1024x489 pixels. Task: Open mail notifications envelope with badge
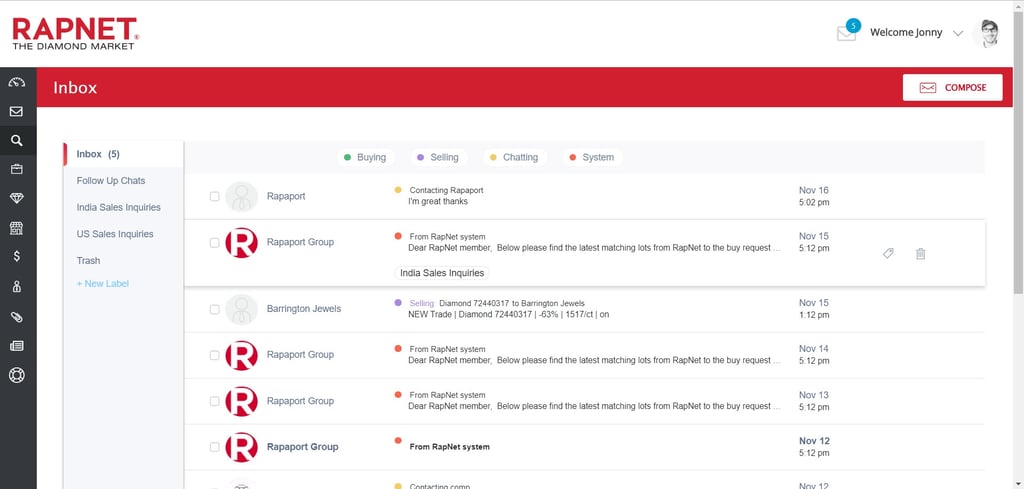tap(847, 33)
